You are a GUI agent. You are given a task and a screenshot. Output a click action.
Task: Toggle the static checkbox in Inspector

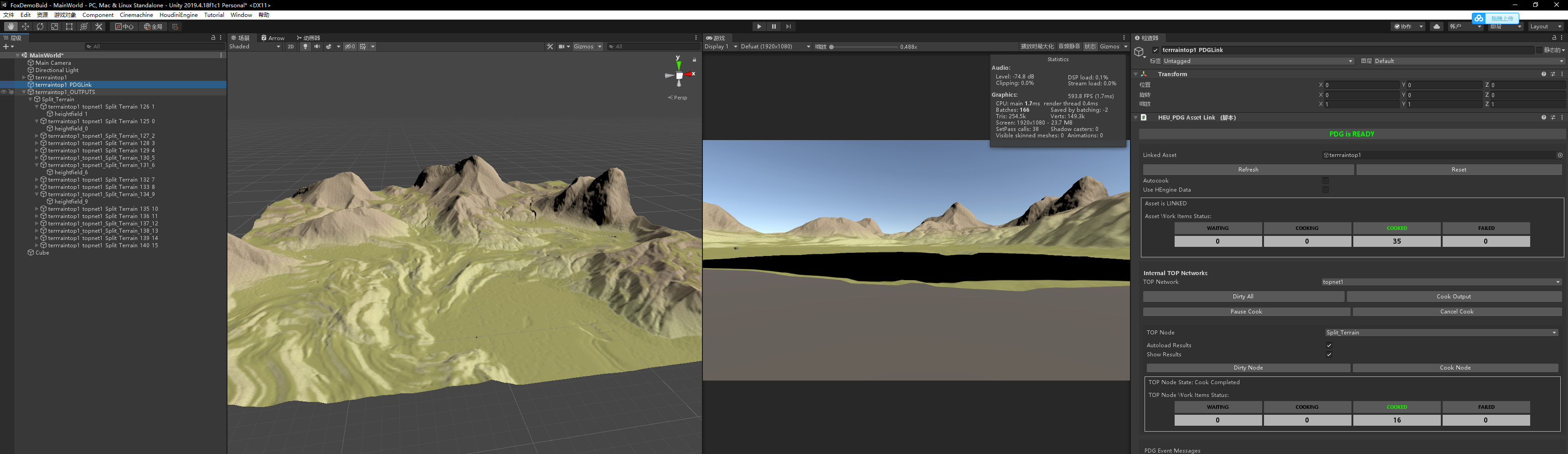1539,50
